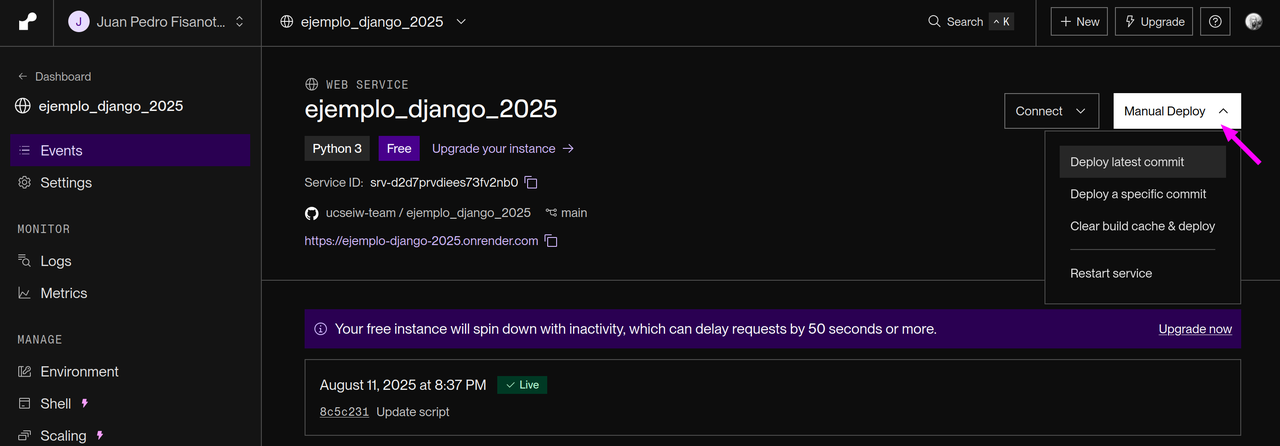1280x446 pixels.
Task: Click the lightning bolt next to Scaling
Action: [100, 436]
